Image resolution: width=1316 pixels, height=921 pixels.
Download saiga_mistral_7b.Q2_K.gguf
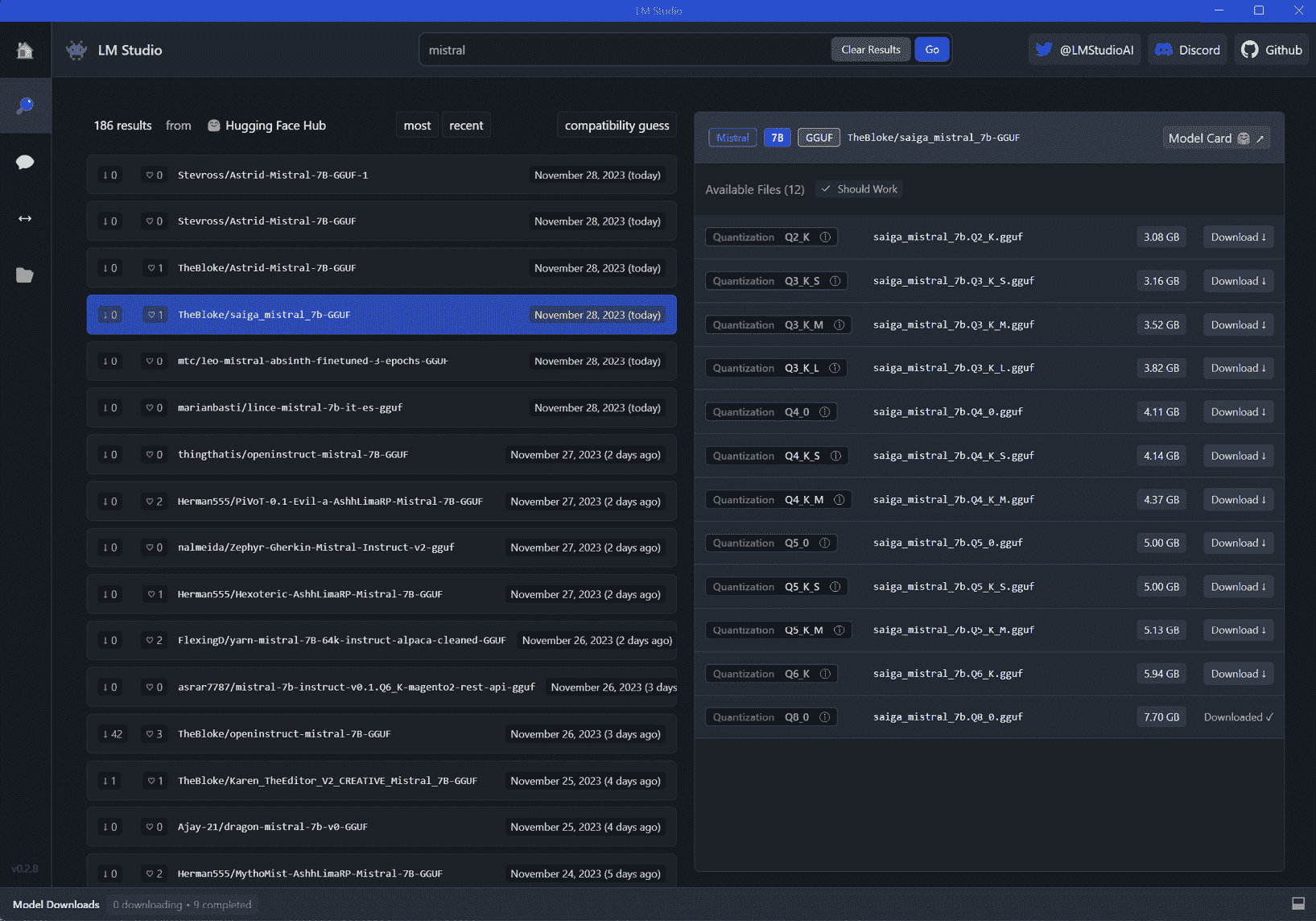pyautogui.click(x=1238, y=237)
